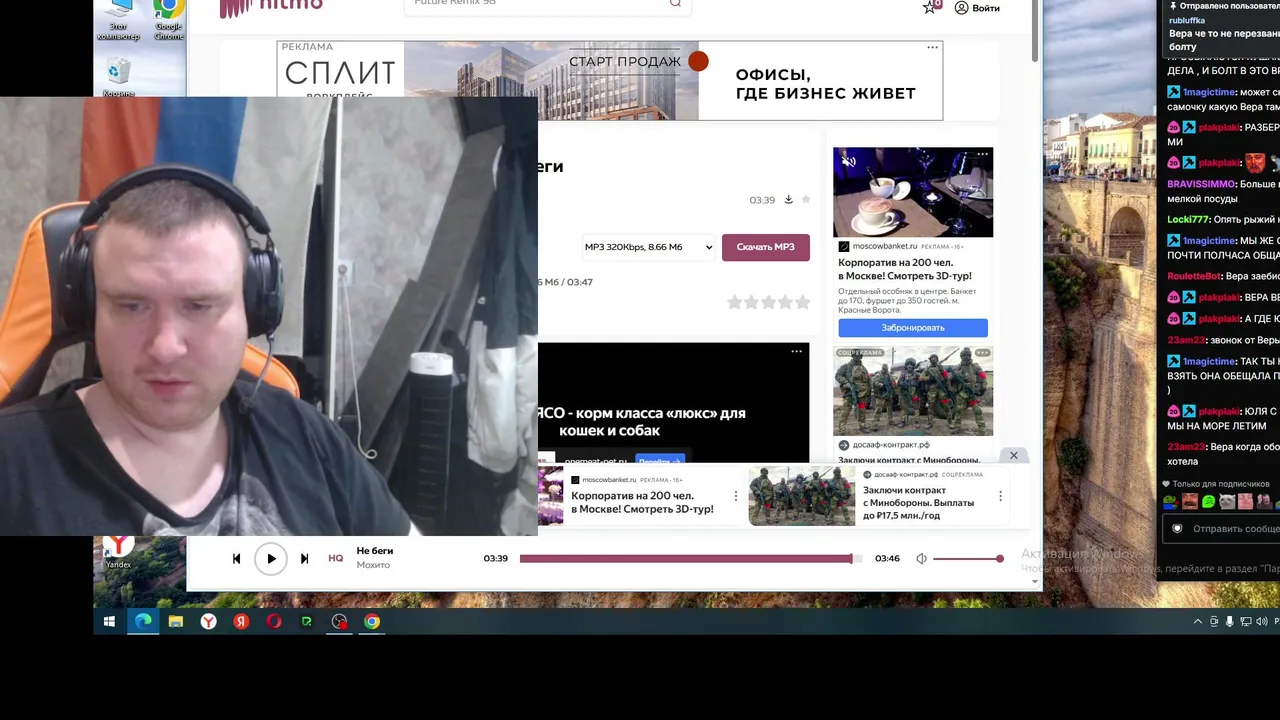Skip to previous track

pyautogui.click(x=236, y=559)
